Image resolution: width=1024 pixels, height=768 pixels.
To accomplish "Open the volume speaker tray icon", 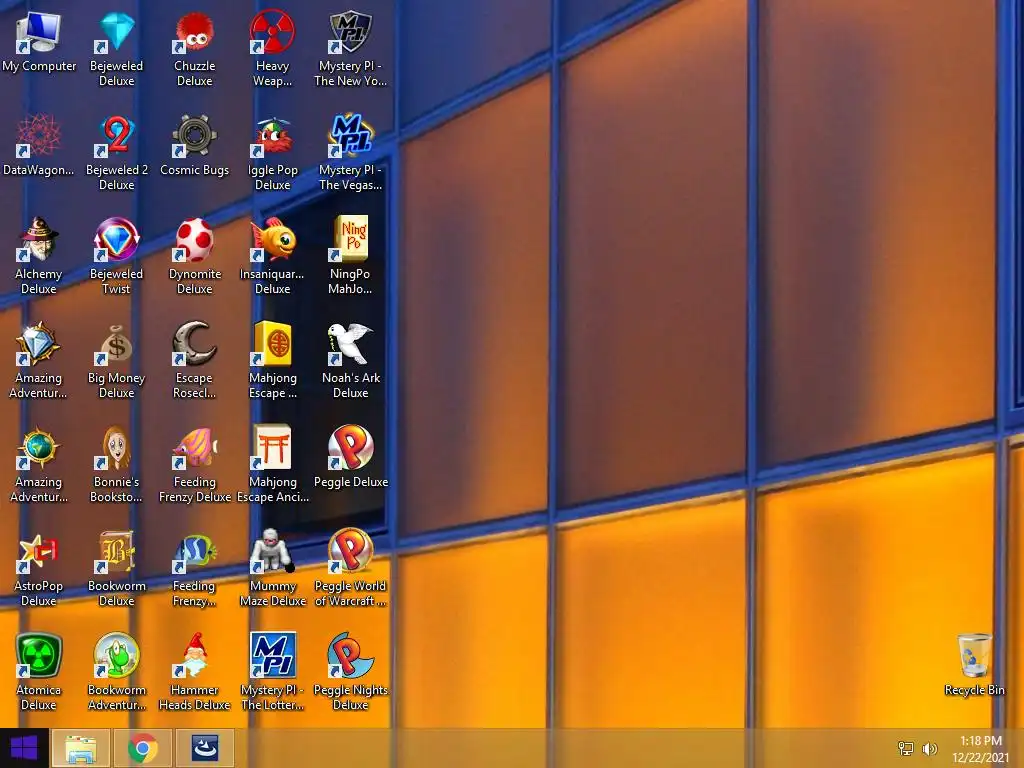I will 929,749.
